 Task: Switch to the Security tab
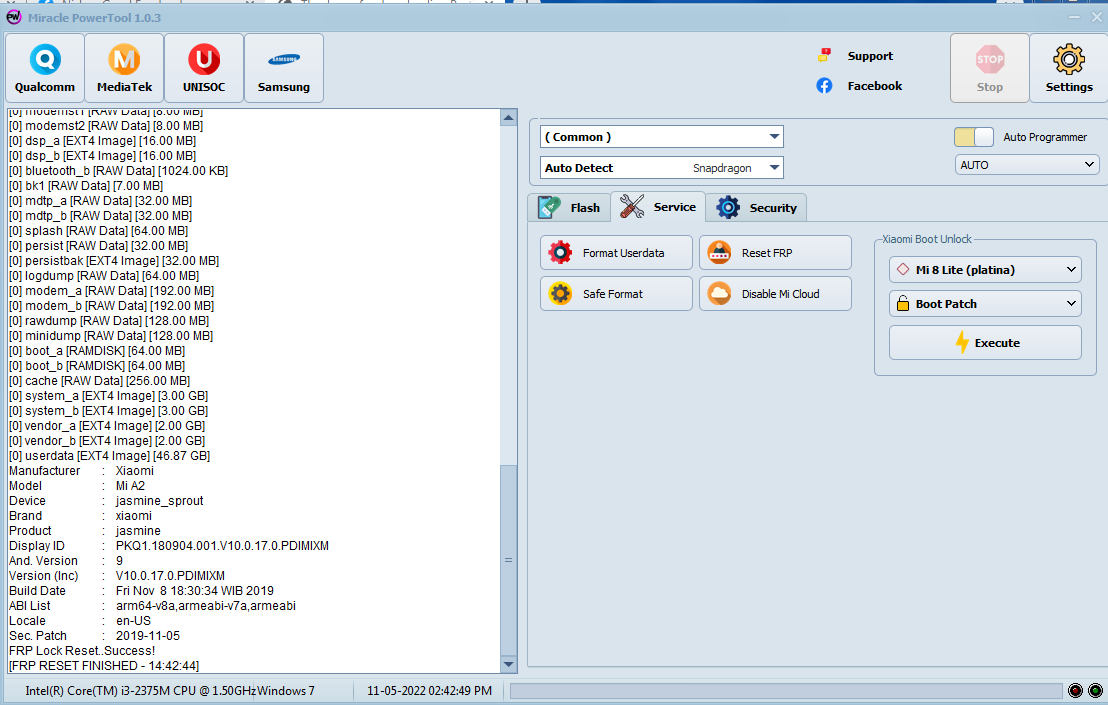click(x=756, y=208)
